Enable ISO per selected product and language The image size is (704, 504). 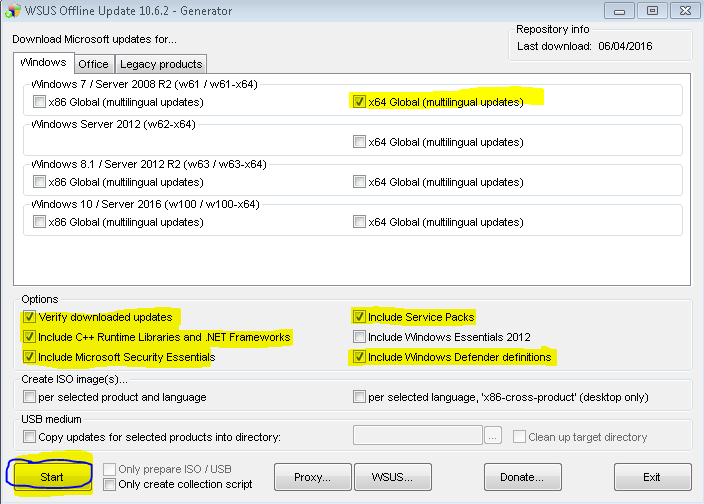pos(29,397)
